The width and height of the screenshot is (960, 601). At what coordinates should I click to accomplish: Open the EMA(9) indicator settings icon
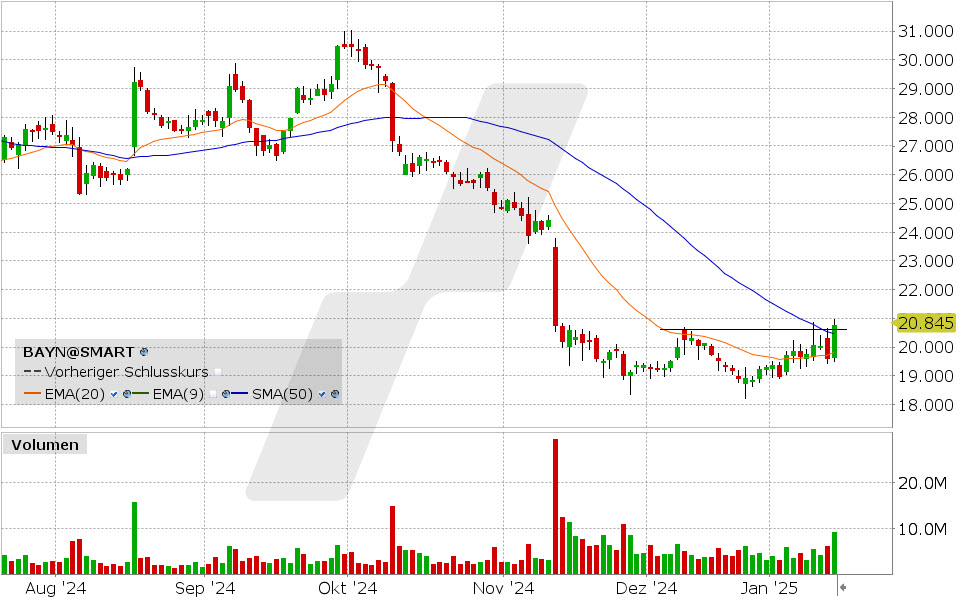point(226,394)
